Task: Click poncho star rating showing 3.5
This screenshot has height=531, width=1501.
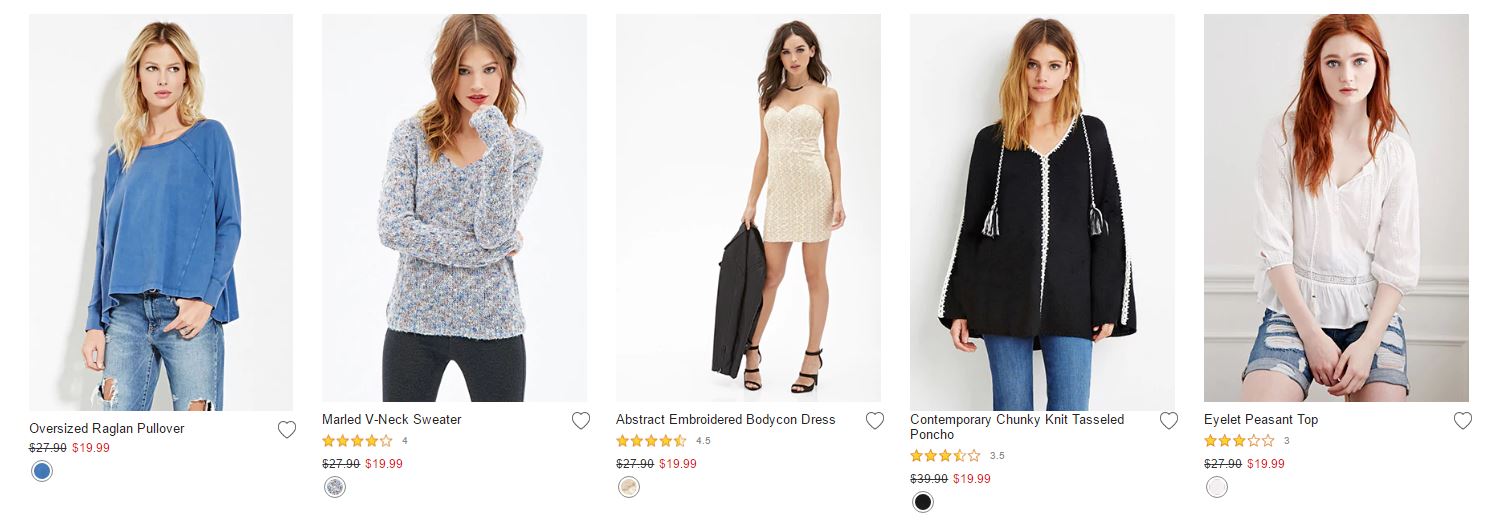Action: pyautogui.click(x=945, y=456)
